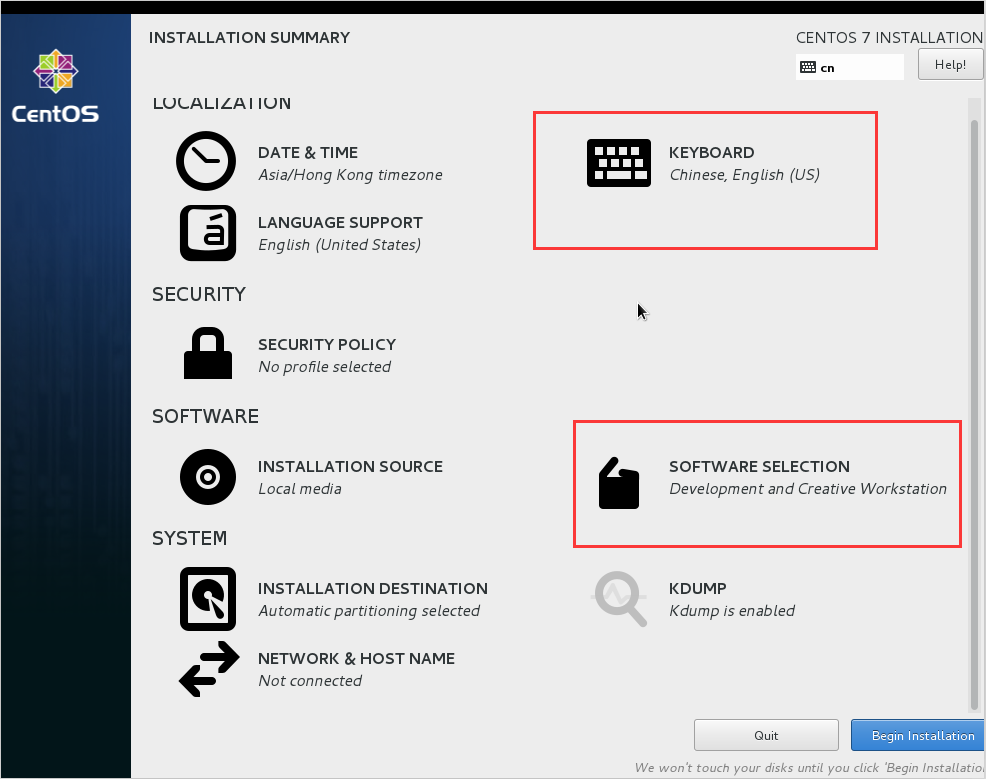Click 'Kdump is enabled' text
Screen dimensions: 986x779
732,610
